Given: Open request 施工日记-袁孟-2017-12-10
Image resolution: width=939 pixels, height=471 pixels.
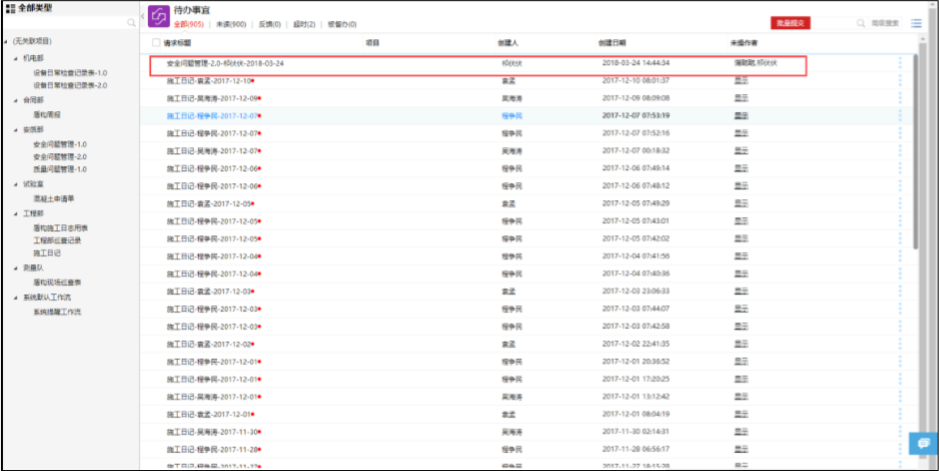Looking at the screenshot, I should coord(209,81).
